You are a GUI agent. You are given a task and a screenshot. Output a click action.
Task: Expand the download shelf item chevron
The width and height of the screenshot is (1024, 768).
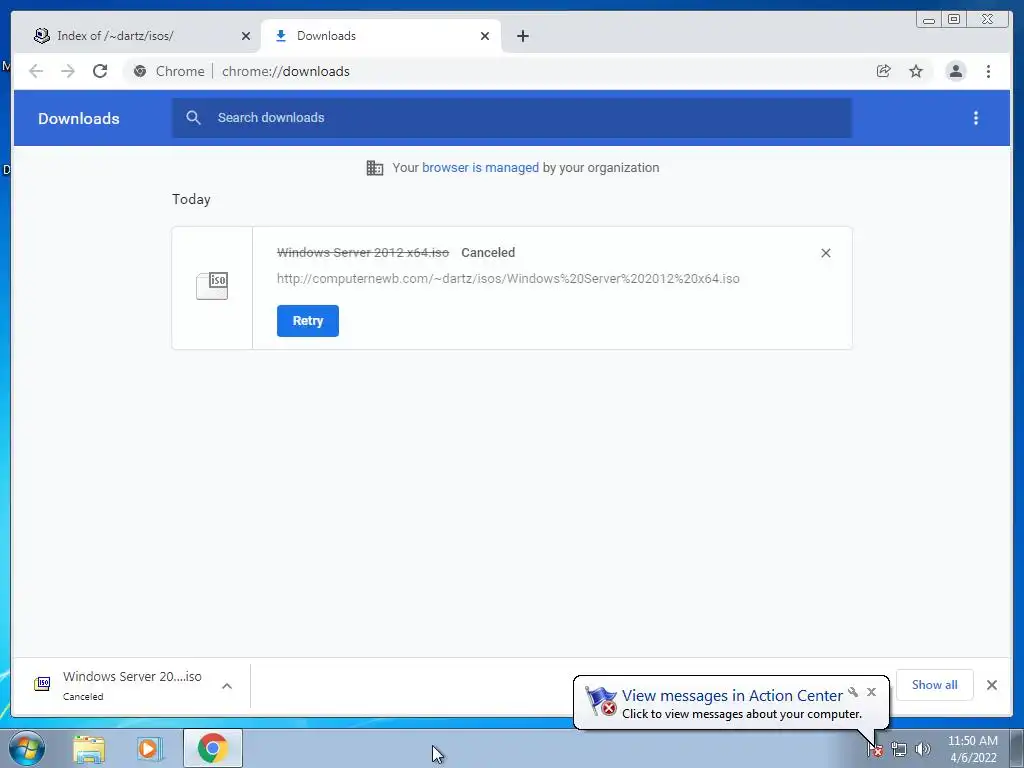pyautogui.click(x=227, y=686)
